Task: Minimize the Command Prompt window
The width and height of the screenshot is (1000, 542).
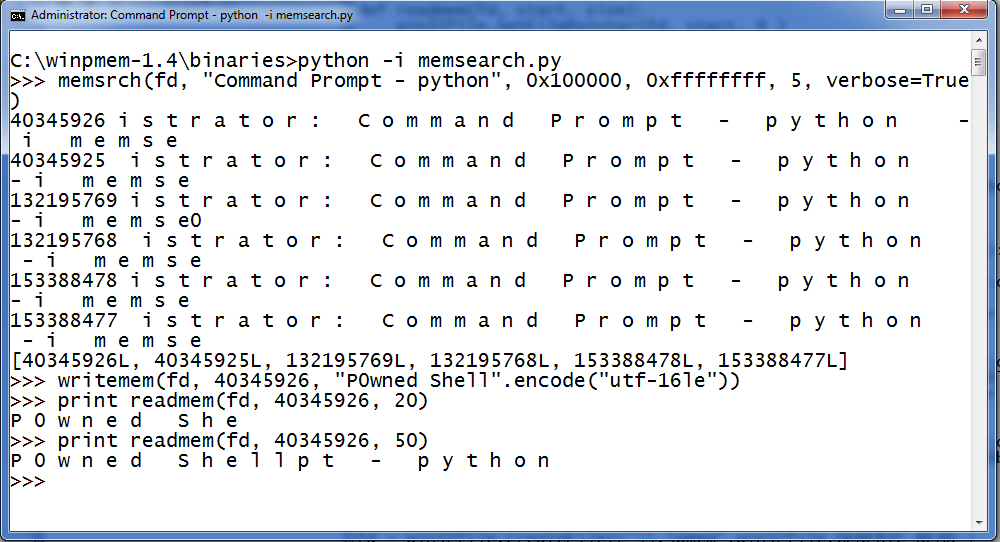Action: 899,10
